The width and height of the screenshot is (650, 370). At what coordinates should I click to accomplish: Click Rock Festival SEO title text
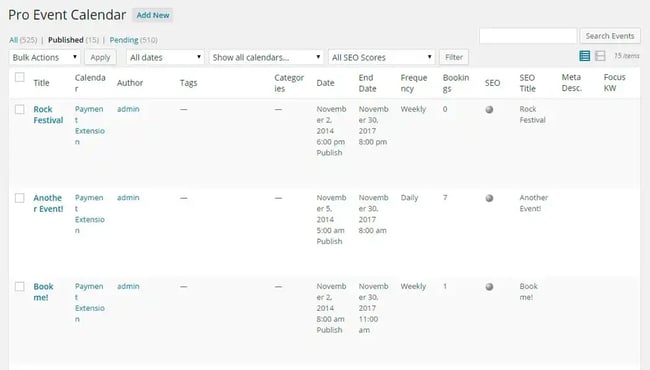(532, 114)
